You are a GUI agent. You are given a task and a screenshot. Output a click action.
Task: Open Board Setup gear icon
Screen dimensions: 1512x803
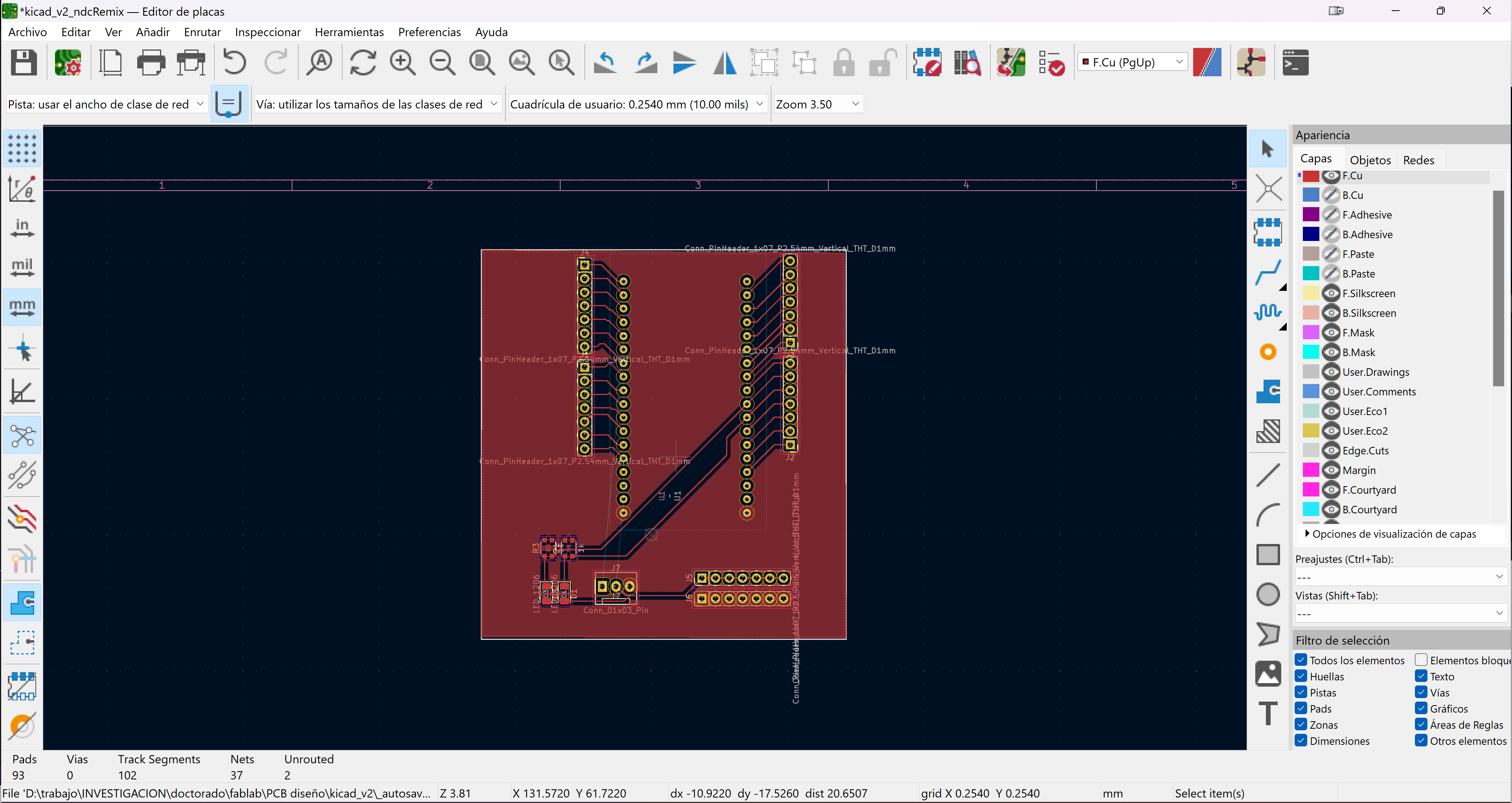click(x=68, y=62)
